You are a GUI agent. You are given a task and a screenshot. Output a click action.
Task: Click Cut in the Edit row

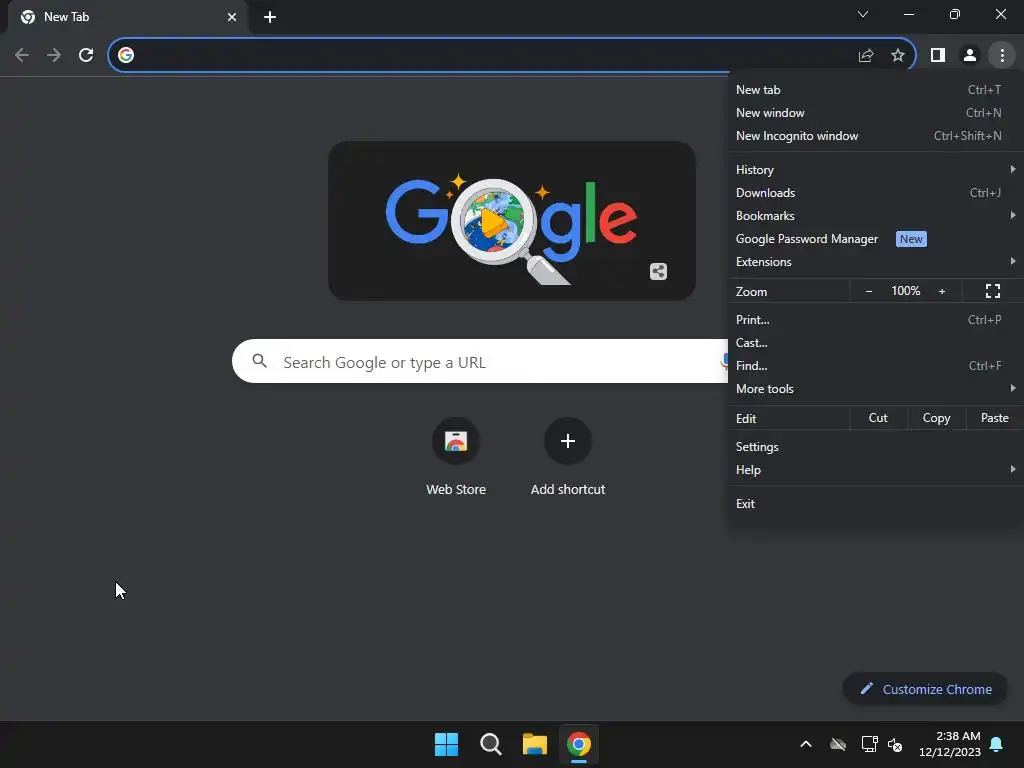(878, 418)
